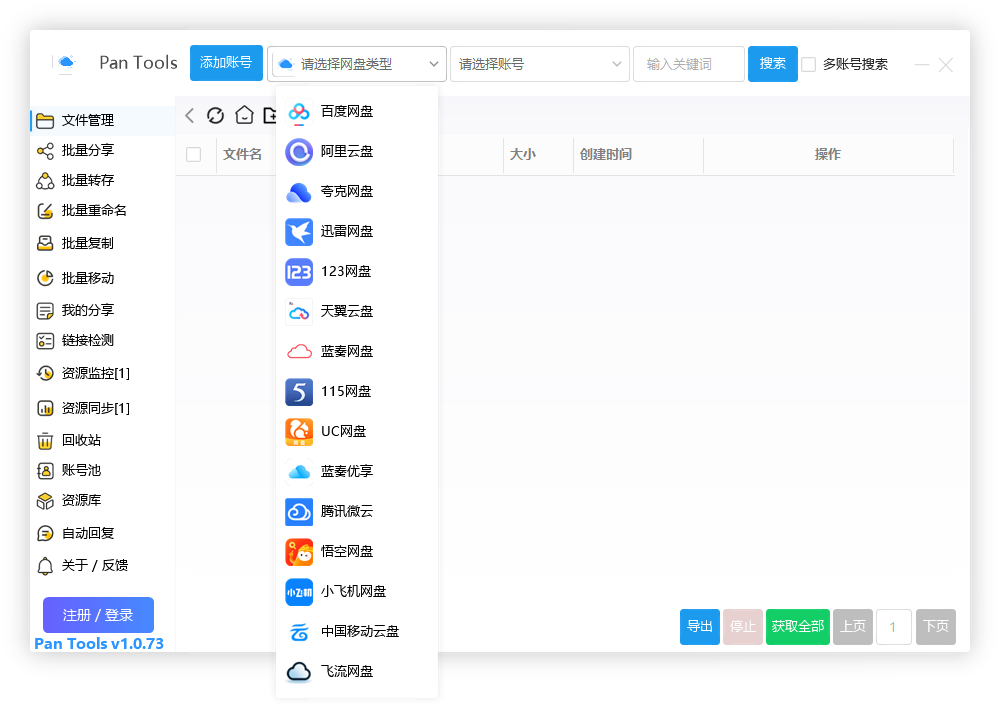Refresh the file list using toolbar refresh icon

point(215,114)
